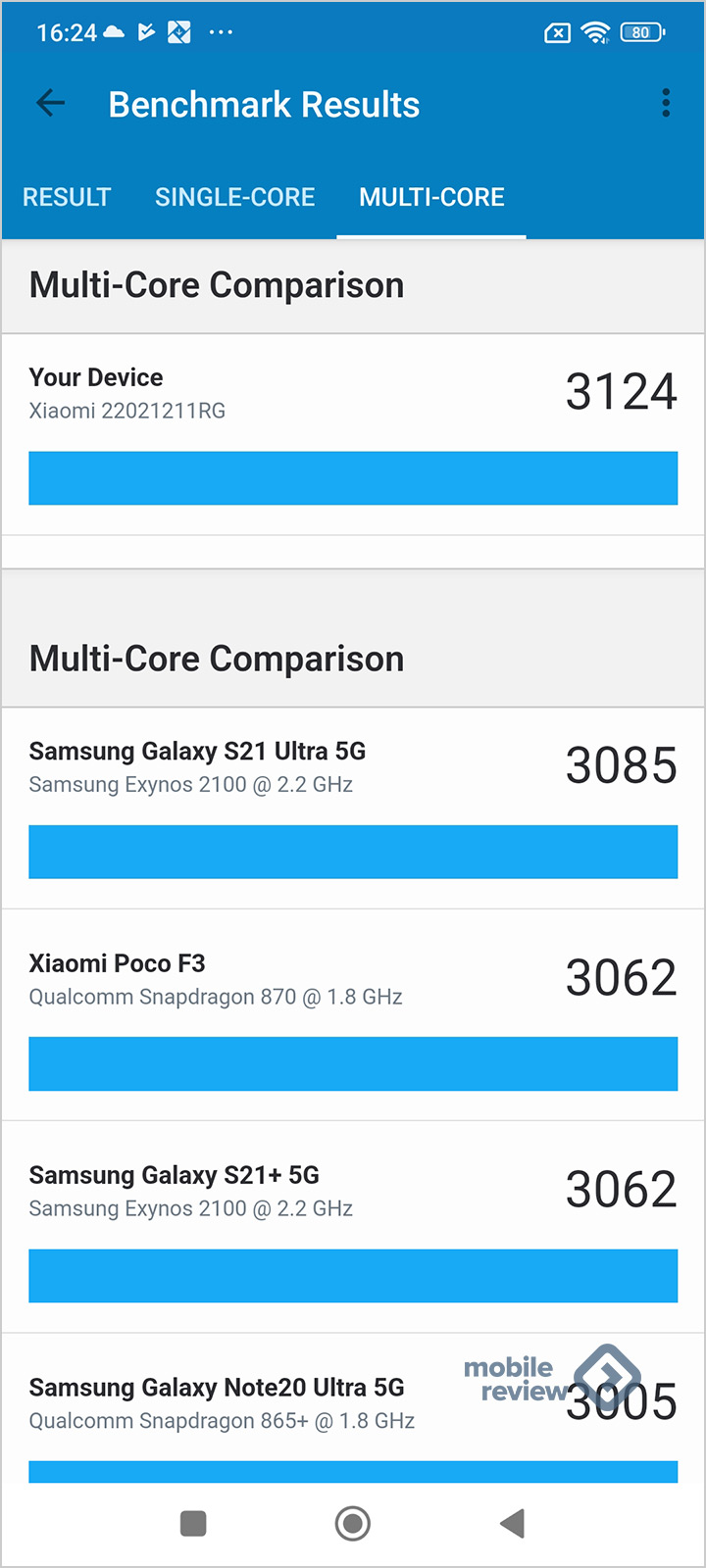Tap the cloud weather status icon
The height and width of the screenshot is (1568, 706).
tap(114, 32)
